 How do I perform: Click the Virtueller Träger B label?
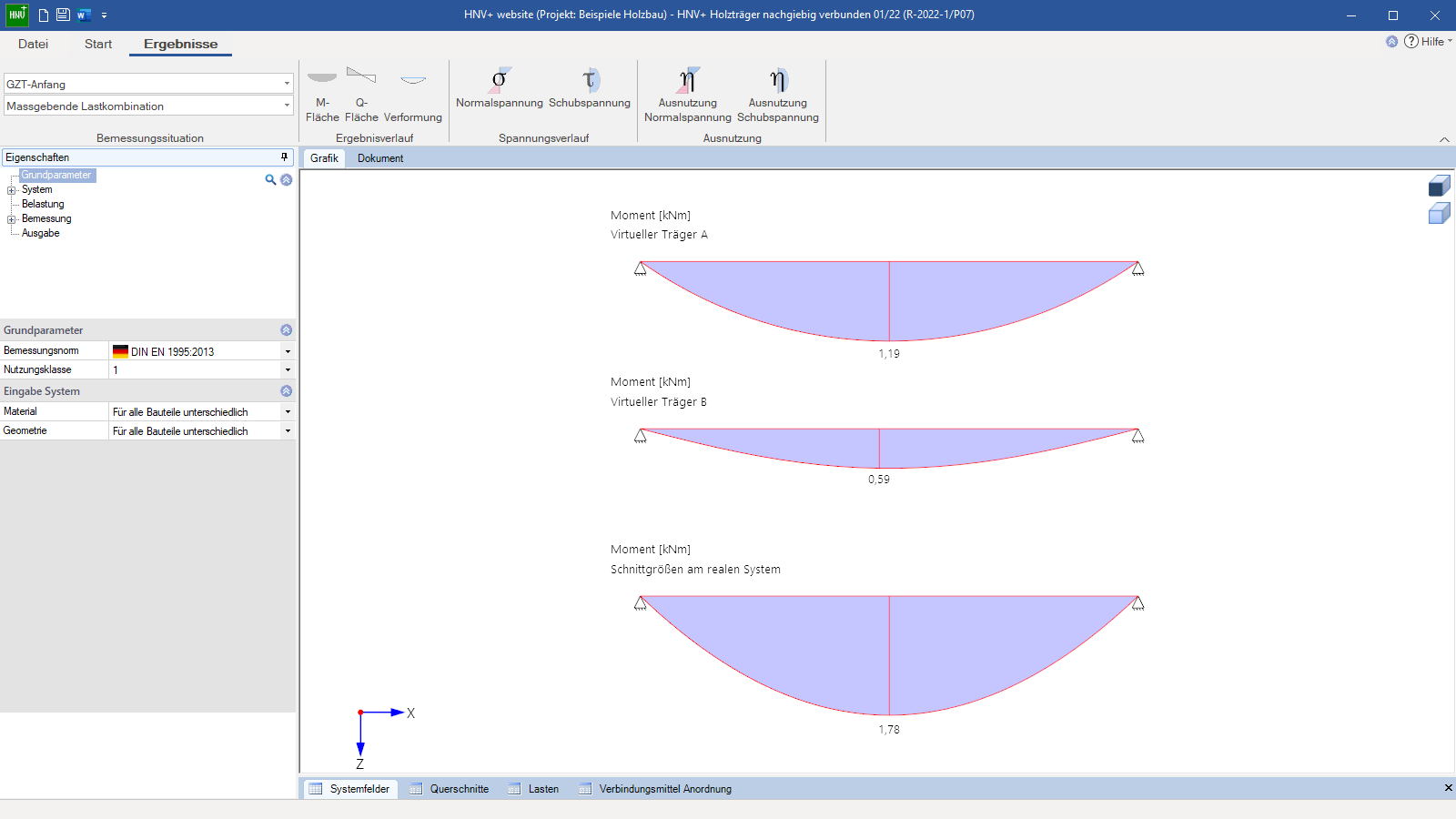(659, 402)
